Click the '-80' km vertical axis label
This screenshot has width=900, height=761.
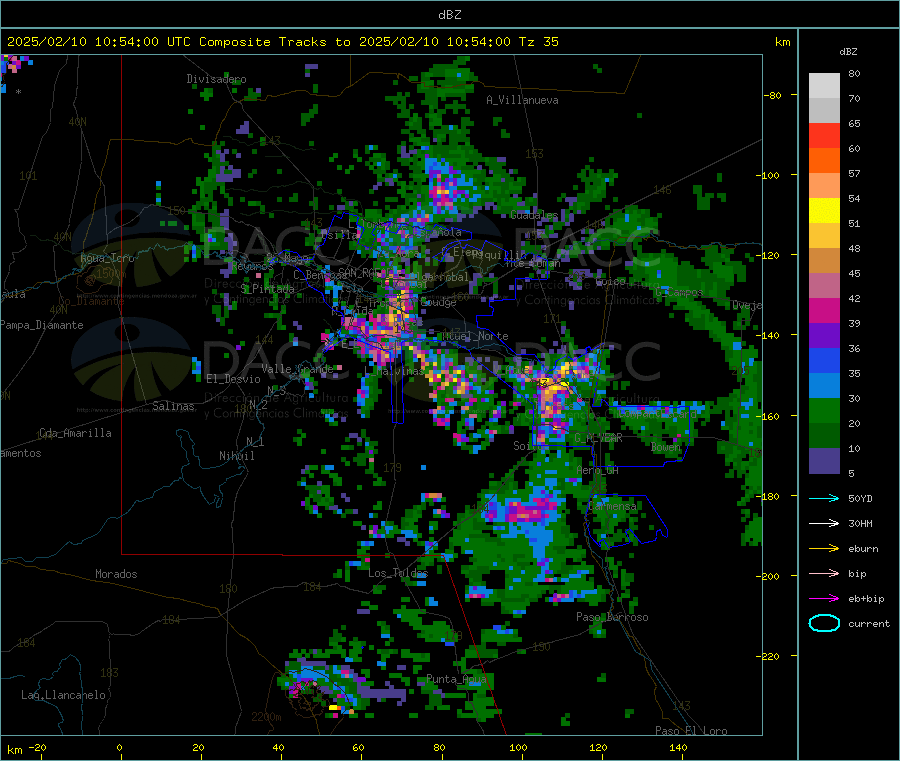(x=773, y=95)
